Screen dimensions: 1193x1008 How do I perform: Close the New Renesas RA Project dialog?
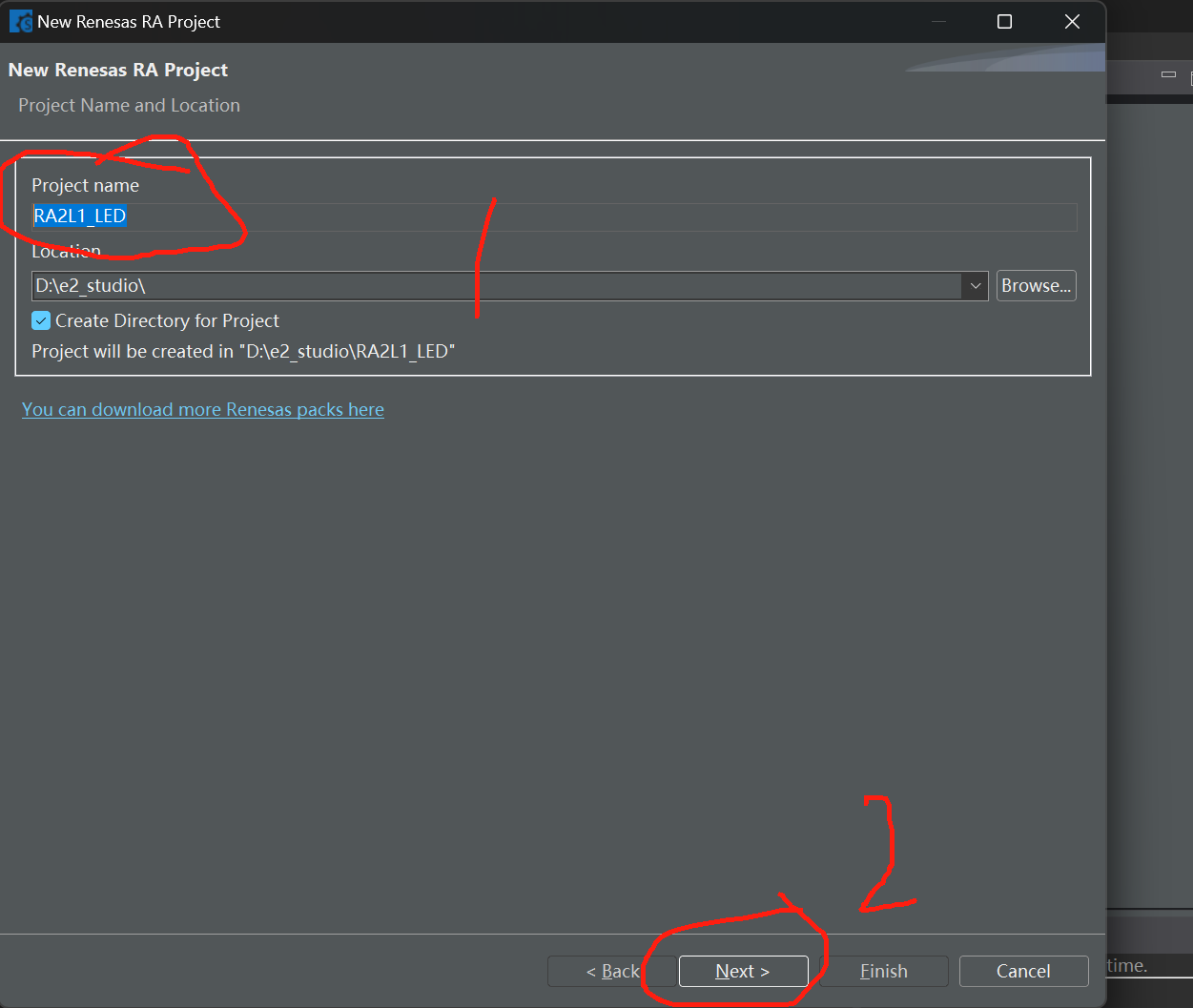click(1072, 21)
